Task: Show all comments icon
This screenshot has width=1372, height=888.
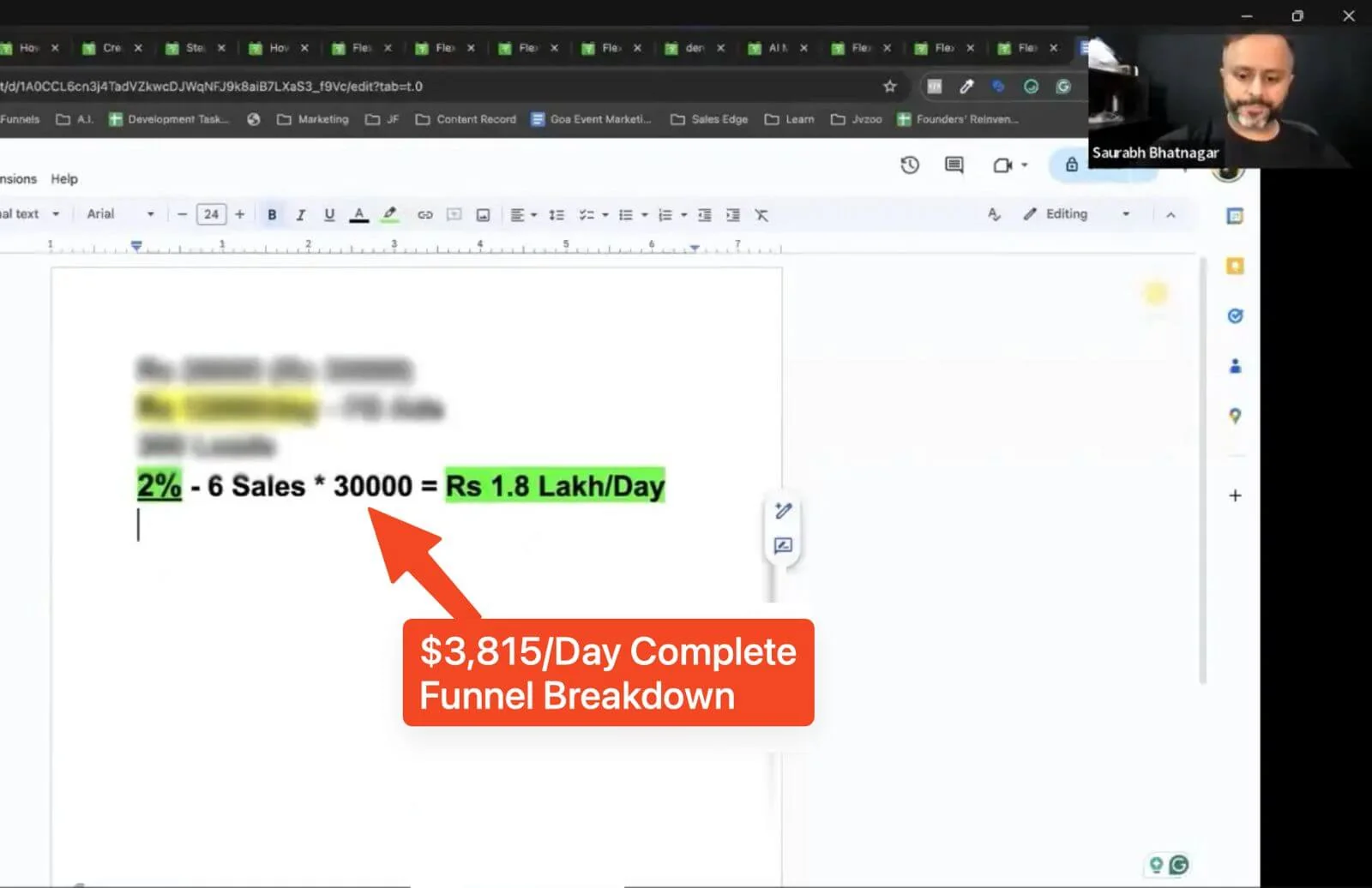Action: coord(954,165)
